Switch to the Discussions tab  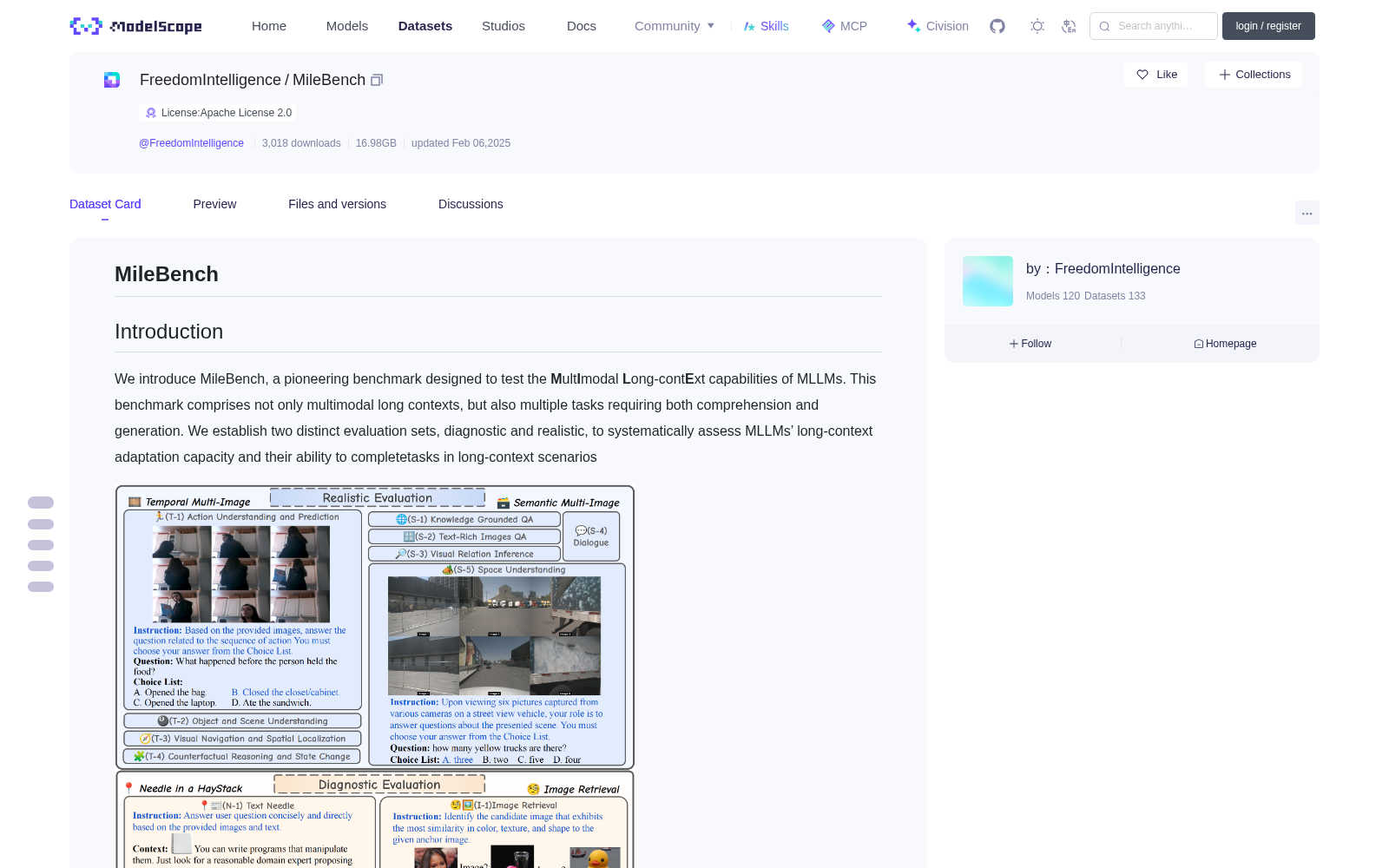471,204
